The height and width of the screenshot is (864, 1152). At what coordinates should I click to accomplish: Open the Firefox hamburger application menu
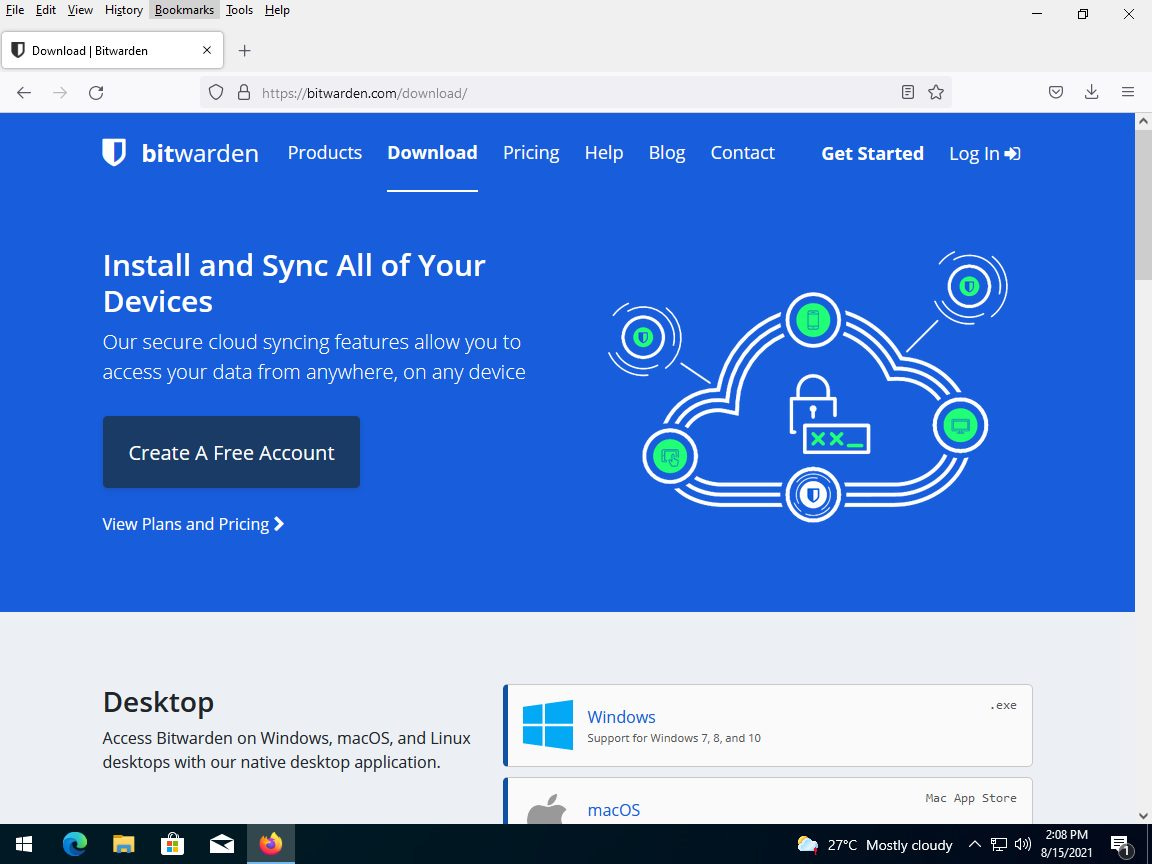point(1128,92)
